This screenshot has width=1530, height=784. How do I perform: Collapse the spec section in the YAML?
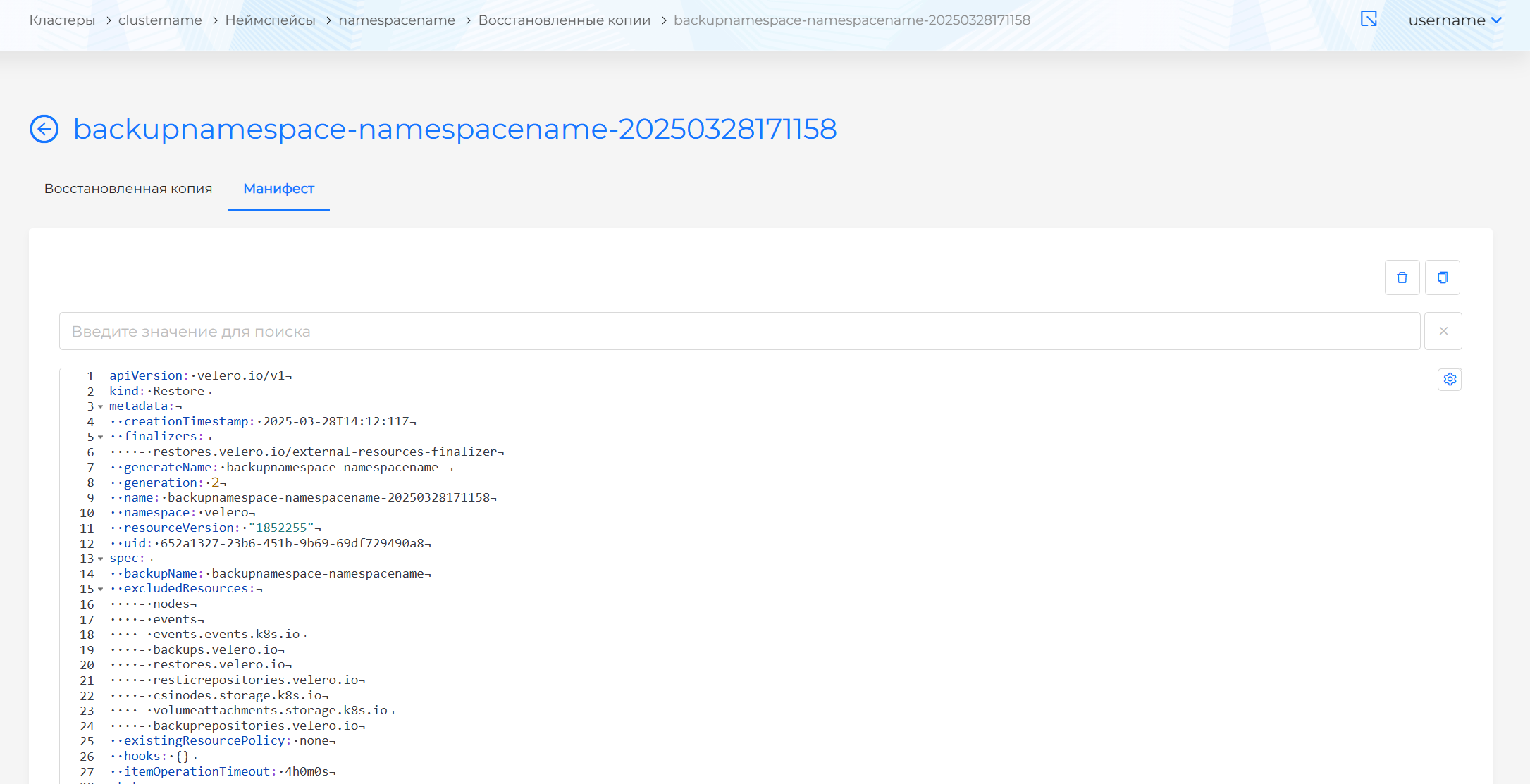coord(99,558)
